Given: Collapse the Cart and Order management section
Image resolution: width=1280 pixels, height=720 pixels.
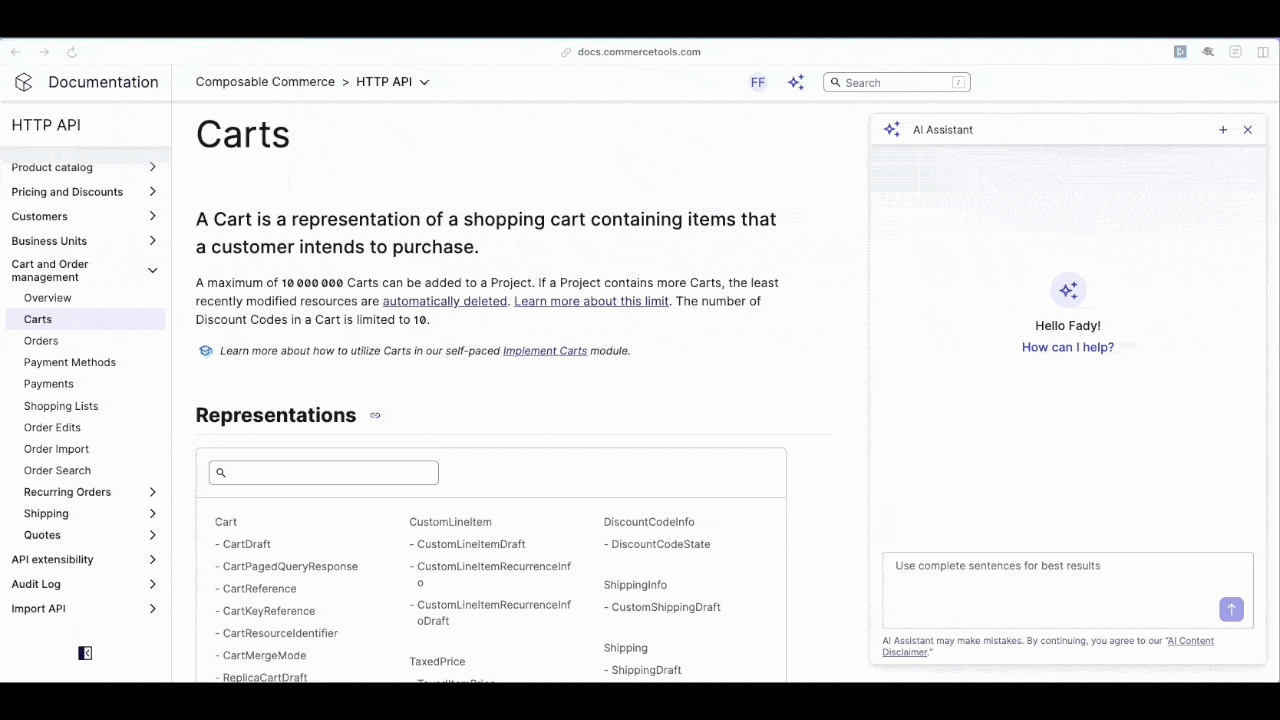Looking at the screenshot, I should point(152,270).
